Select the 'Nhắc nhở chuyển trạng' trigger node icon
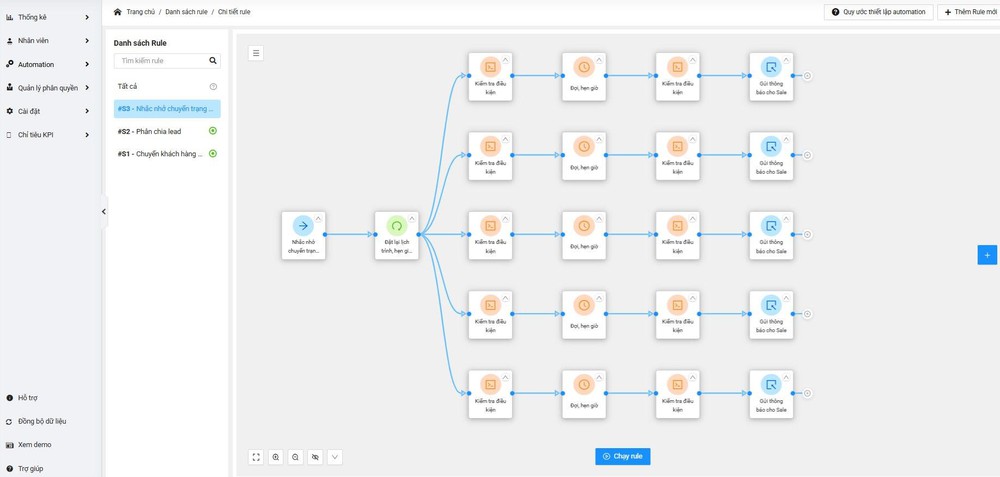This screenshot has width=1000, height=477. click(303, 226)
